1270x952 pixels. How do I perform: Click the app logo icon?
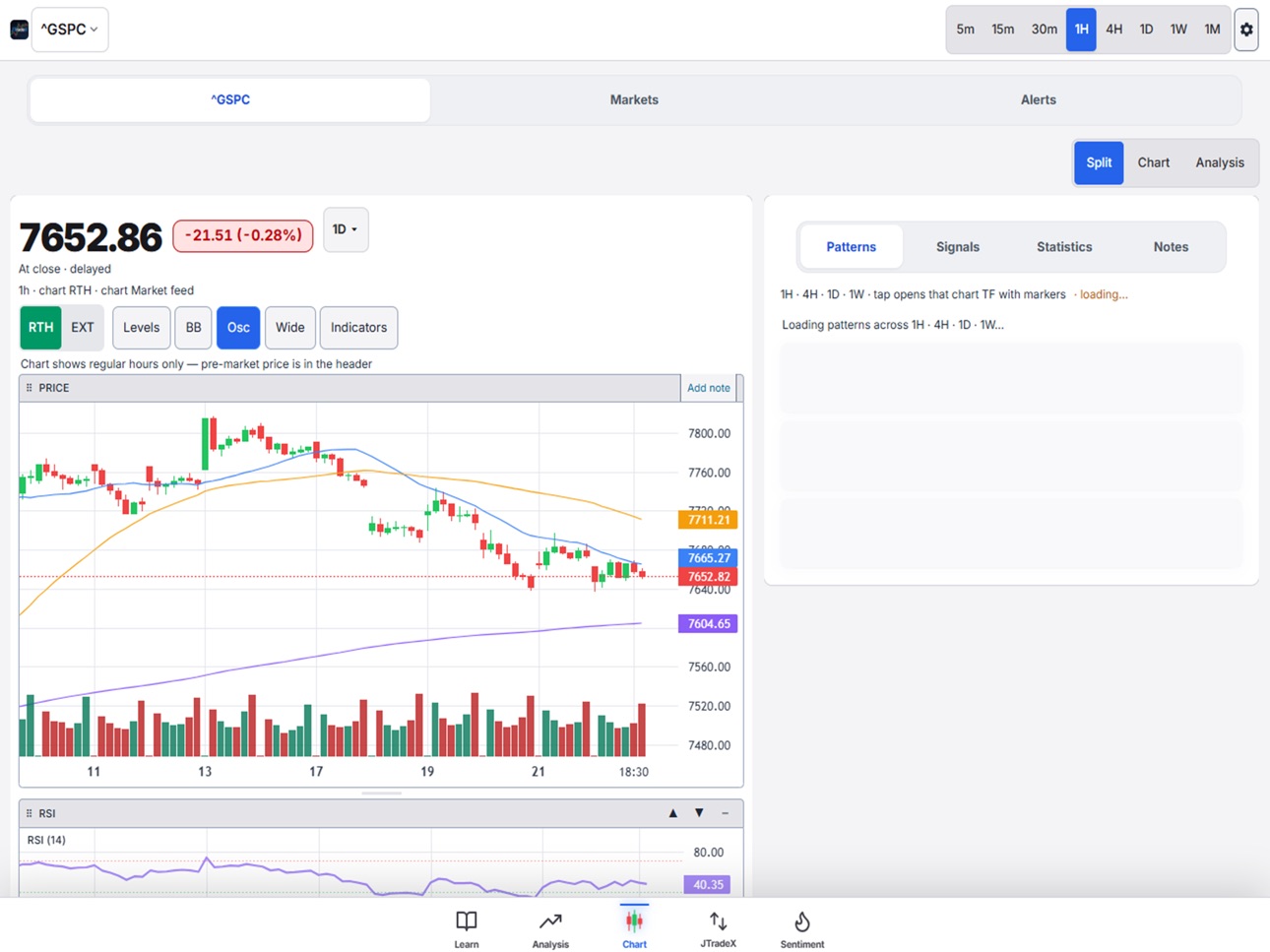tap(19, 30)
